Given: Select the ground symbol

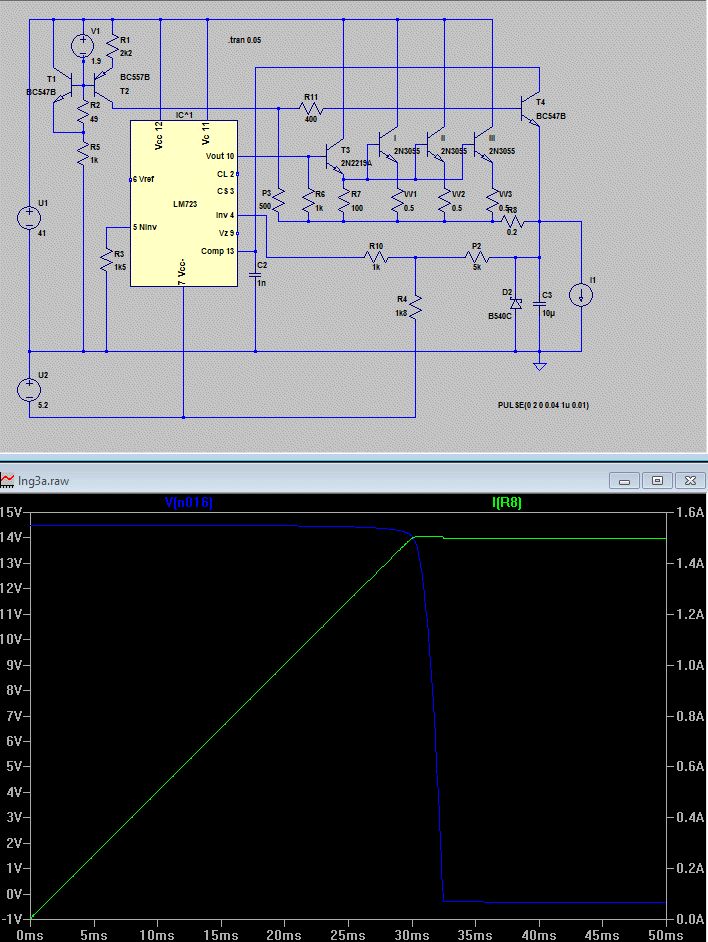Looking at the screenshot, I should pos(540,365).
